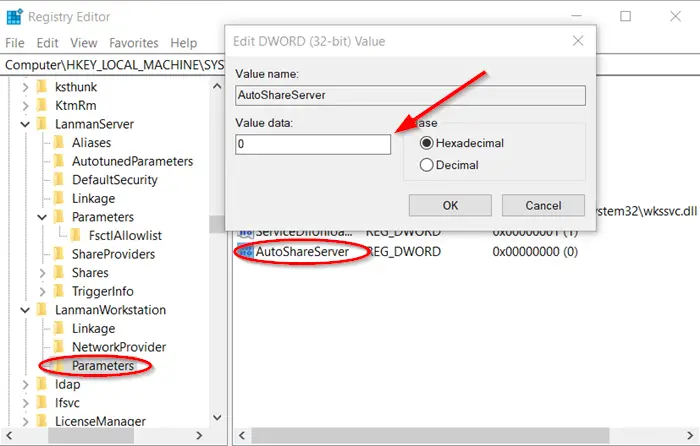
Task: Open the View menu
Action: (83, 43)
